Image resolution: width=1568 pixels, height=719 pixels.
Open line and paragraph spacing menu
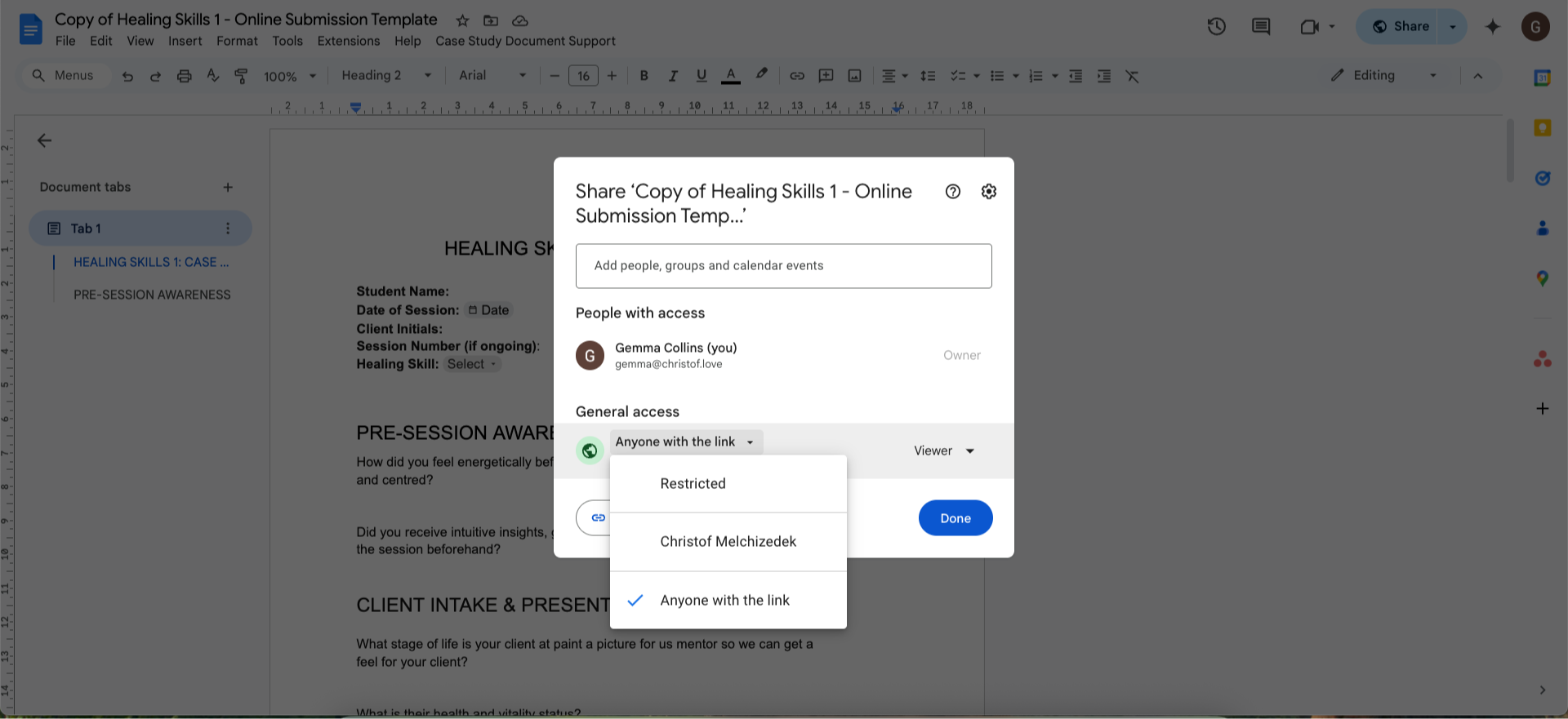point(928,76)
